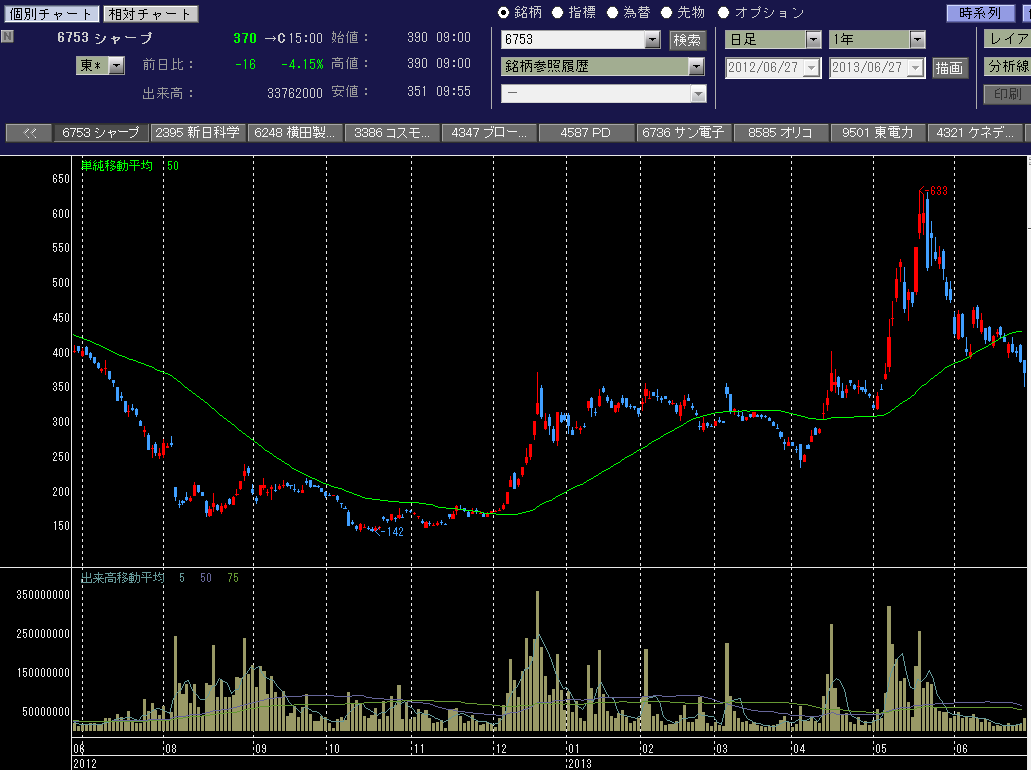Open the 1年 period dropdown

pyautogui.click(x=918, y=39)
